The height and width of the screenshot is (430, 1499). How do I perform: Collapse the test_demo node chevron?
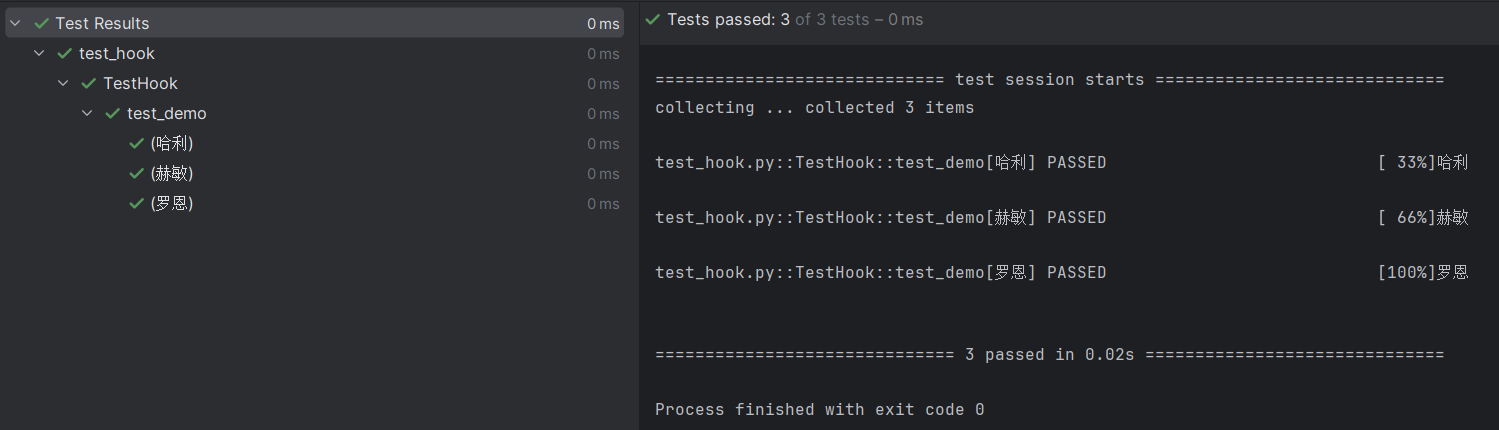click(x=88, y=113)
